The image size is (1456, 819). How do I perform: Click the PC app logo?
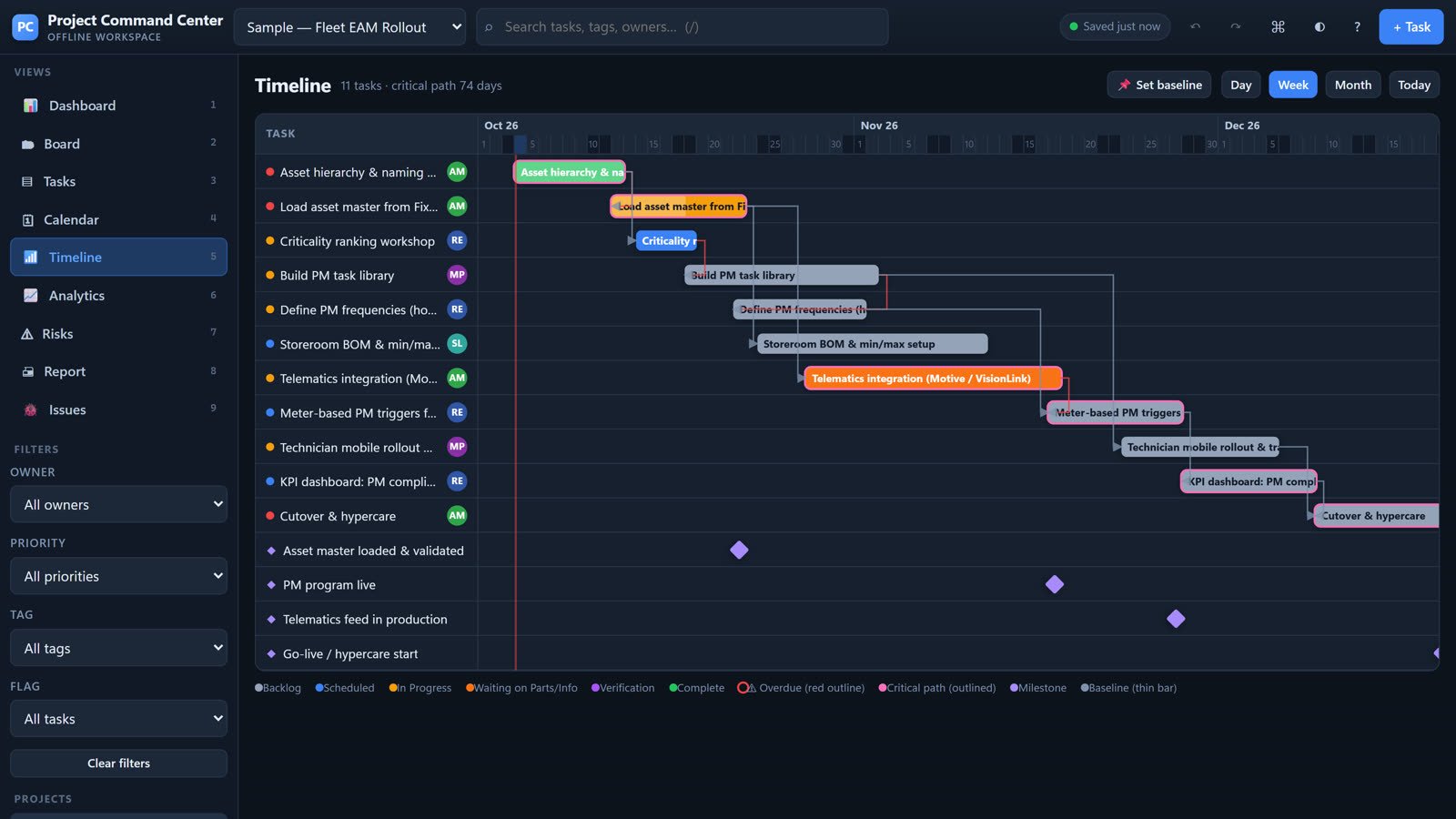pos(25,26)
